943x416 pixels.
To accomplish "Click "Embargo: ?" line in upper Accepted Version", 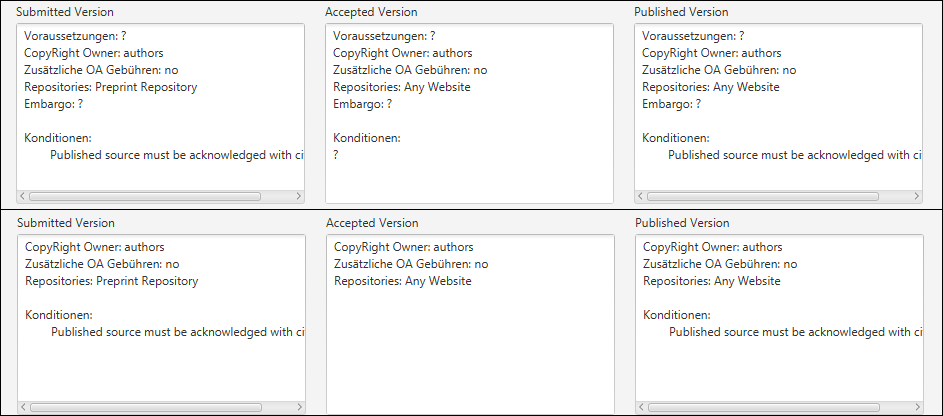I will (x=363, y=104).
